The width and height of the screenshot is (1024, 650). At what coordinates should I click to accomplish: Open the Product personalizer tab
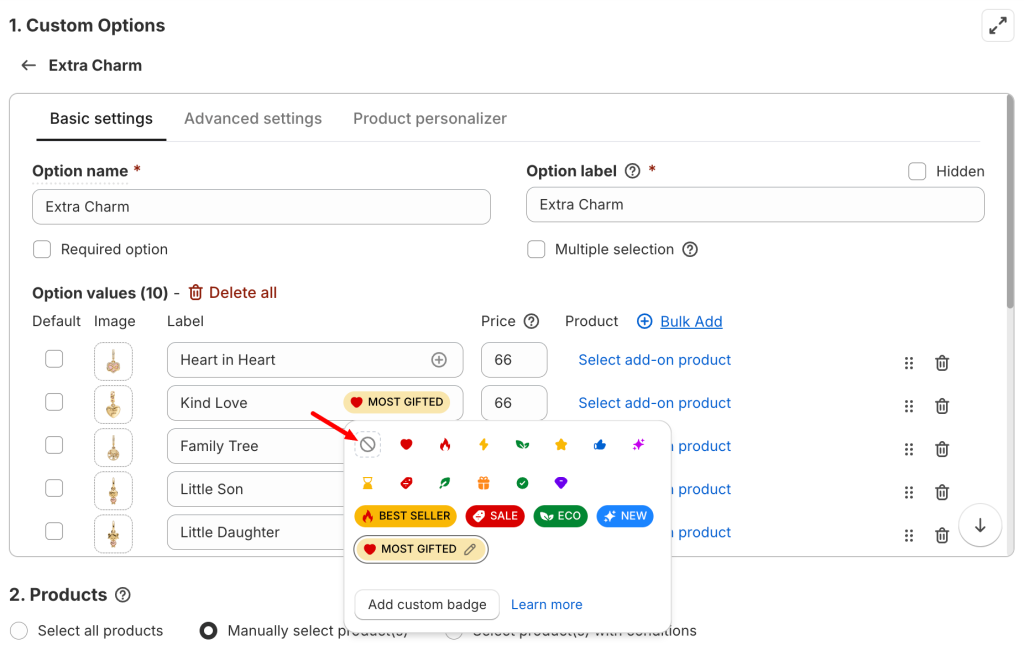pos(430,118)
